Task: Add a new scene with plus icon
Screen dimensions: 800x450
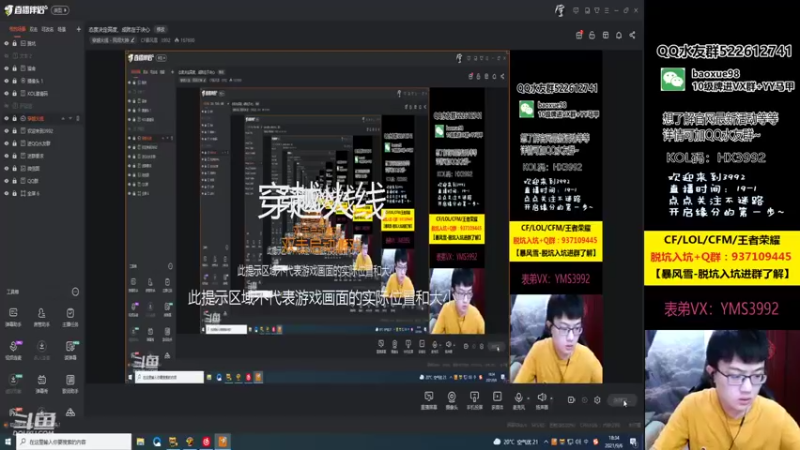Action: (x=78, y=30)
